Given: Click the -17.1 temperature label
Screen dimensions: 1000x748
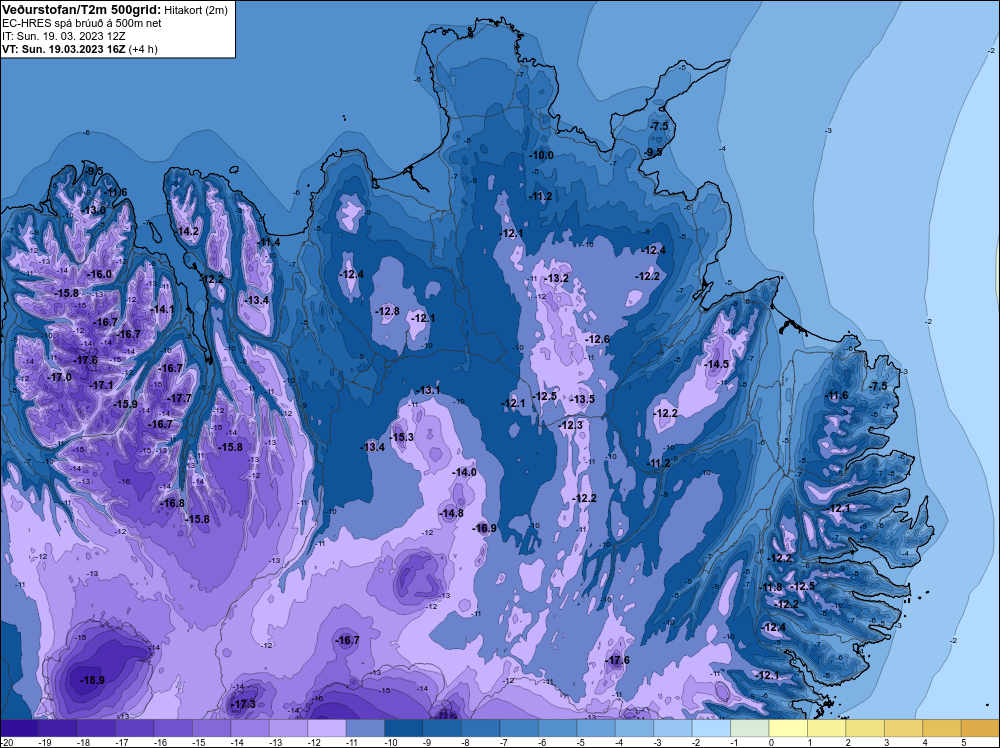Looking at the screenshot, I should [101, 385].
